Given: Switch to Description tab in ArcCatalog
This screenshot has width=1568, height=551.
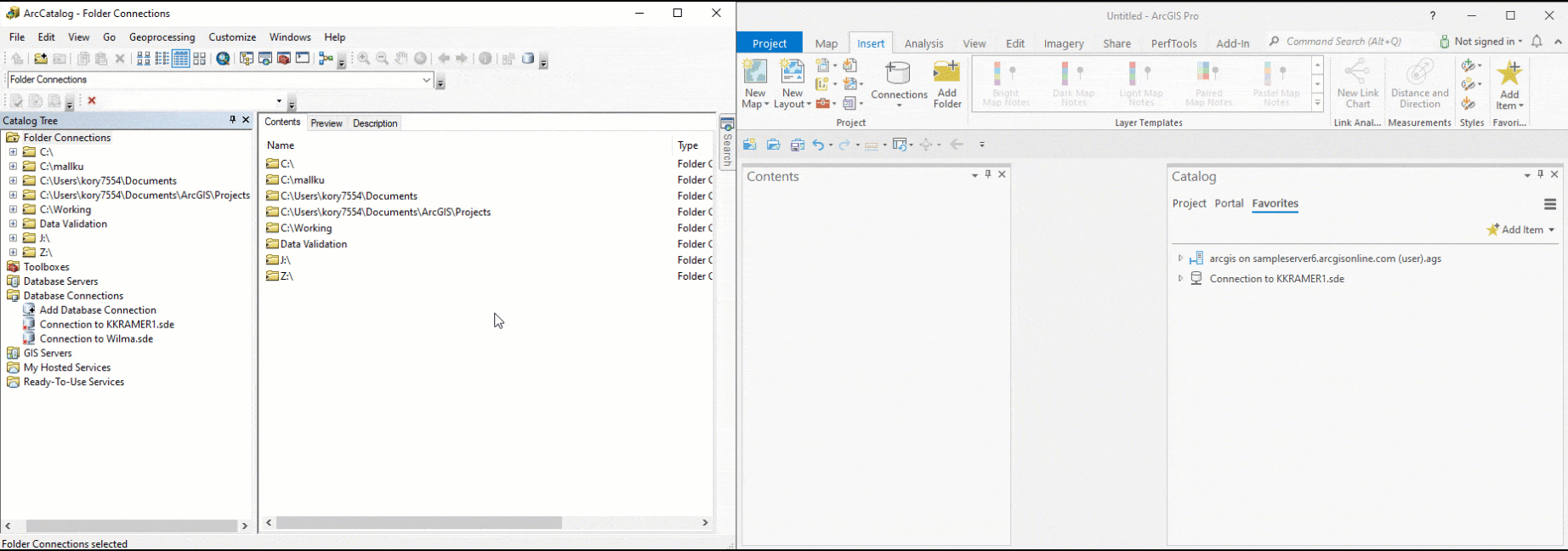Looking at the screenshot, I should (375, 123).
